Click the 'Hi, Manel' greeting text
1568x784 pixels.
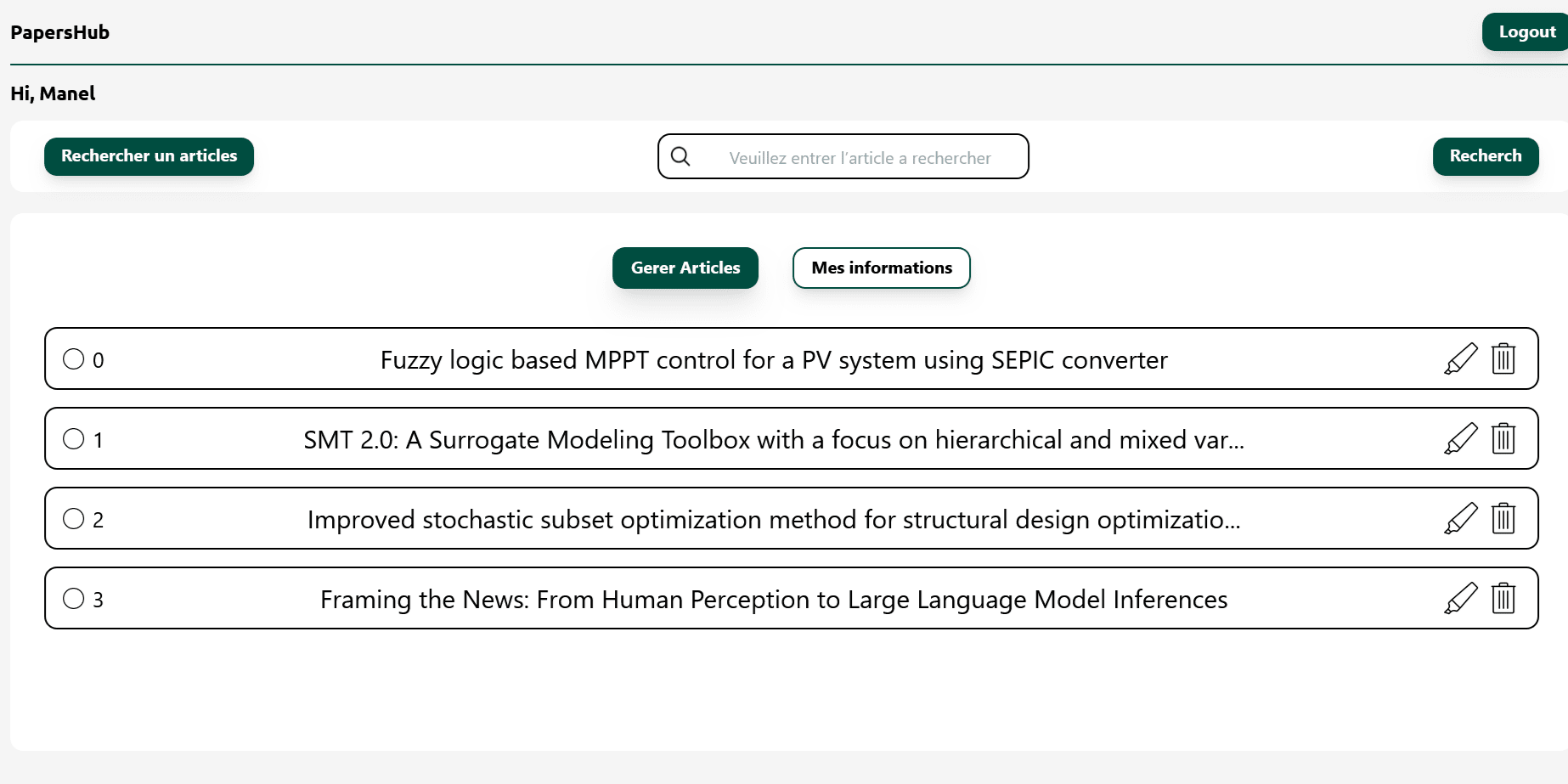click(x=53, y=93)
